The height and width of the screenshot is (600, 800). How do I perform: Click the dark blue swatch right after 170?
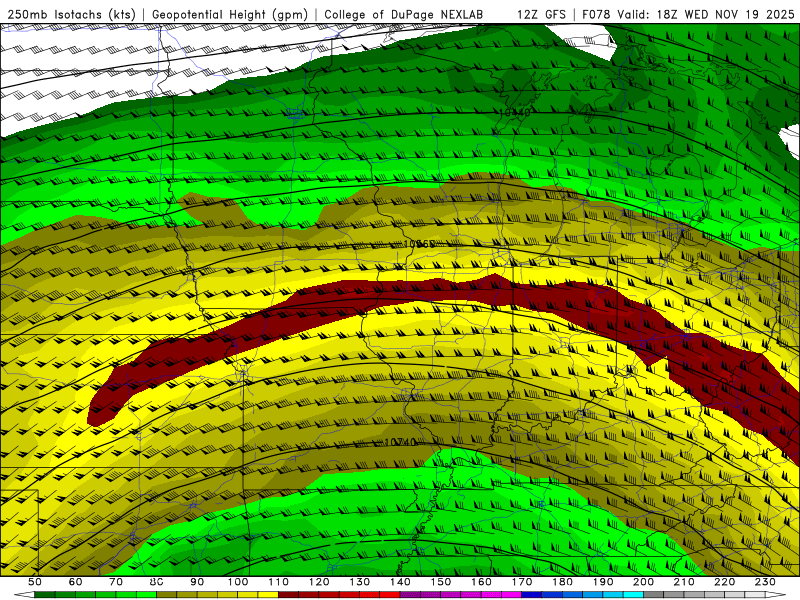click(532, 595)
